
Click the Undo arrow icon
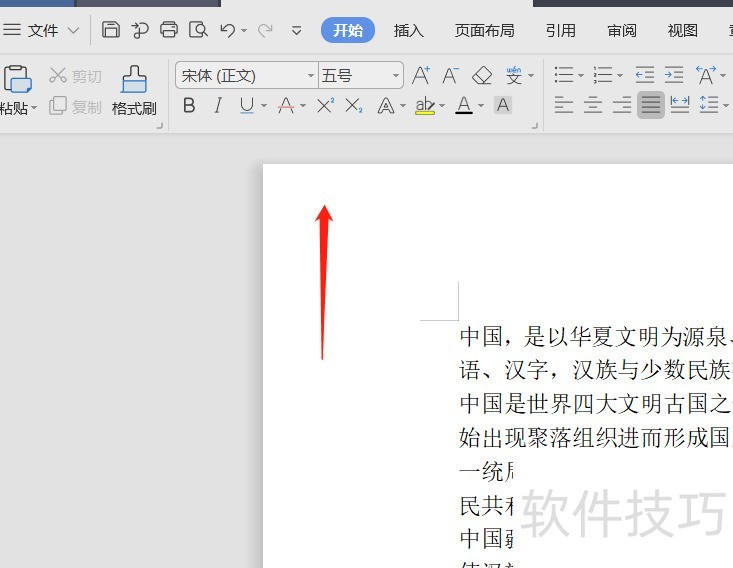228,30
